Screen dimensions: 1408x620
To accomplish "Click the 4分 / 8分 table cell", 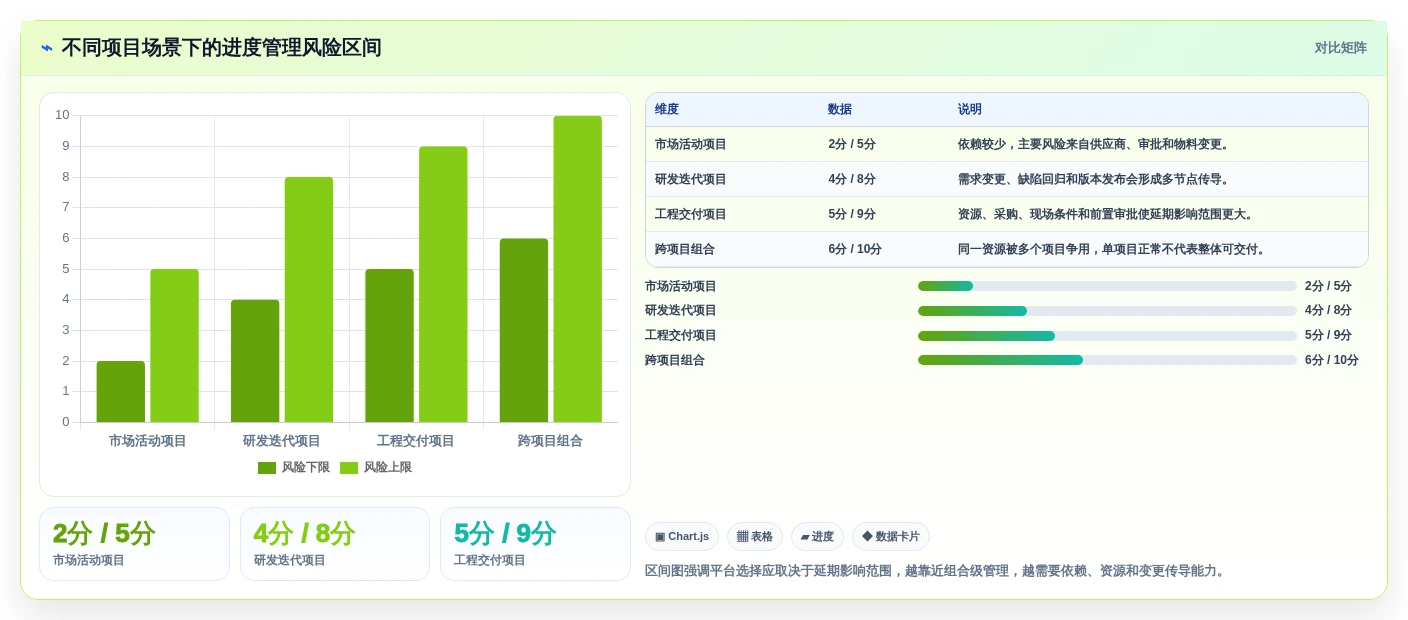I will click(x=852, y=179).
